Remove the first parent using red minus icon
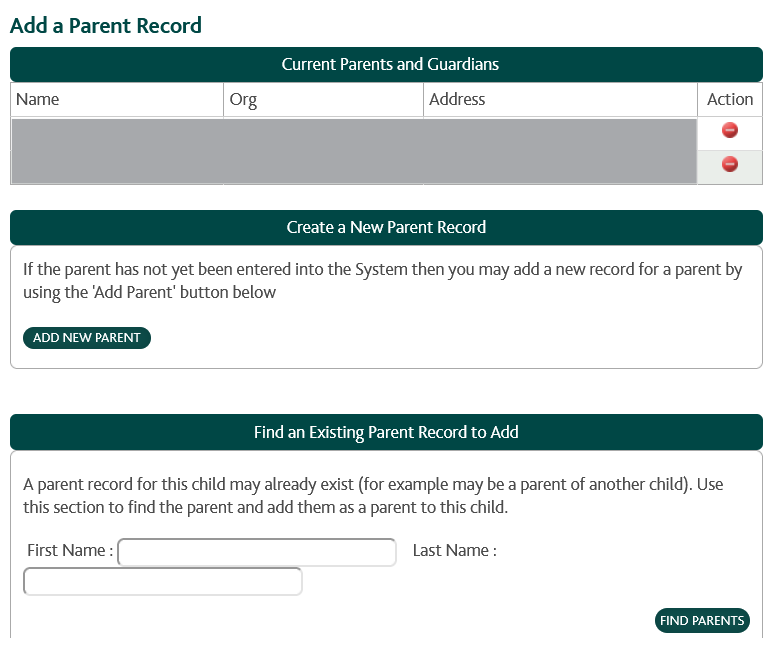Image resolution: width=770 pixels, height=647 pixels. tap(729, 130)
